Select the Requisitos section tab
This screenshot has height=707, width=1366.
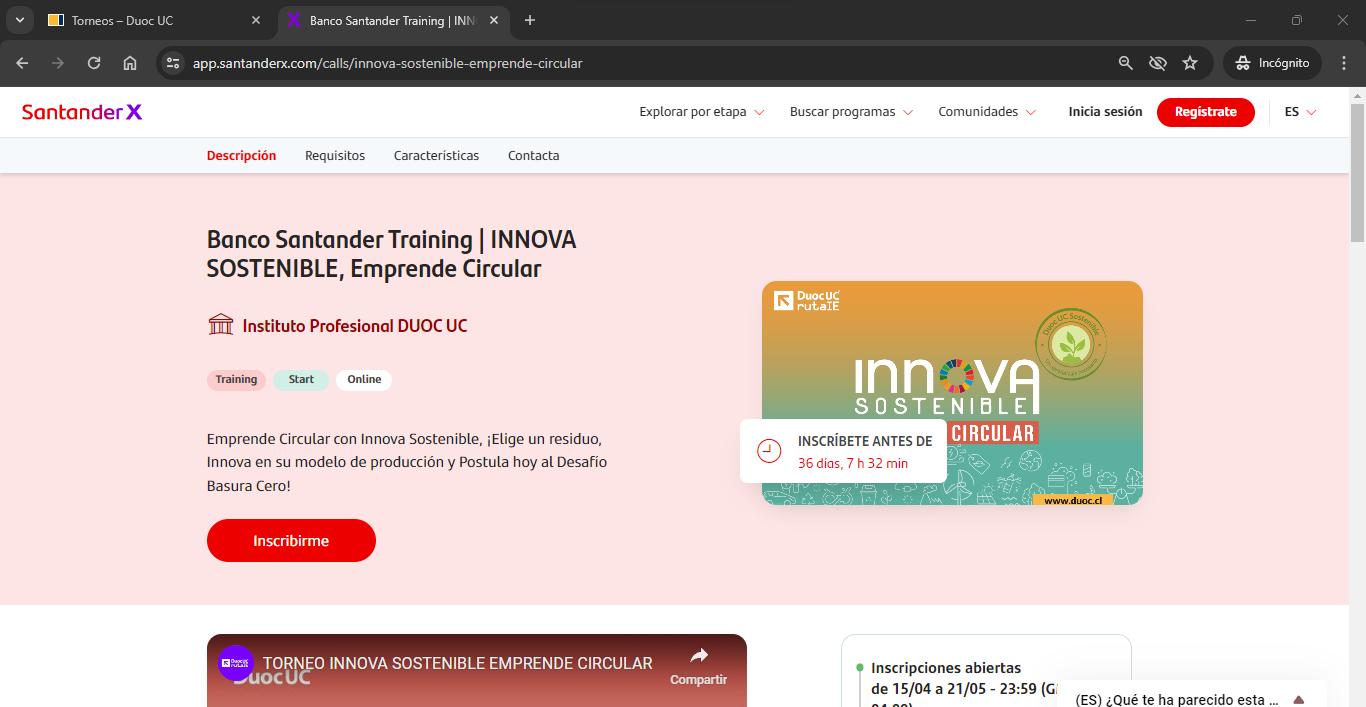[335, 155]
